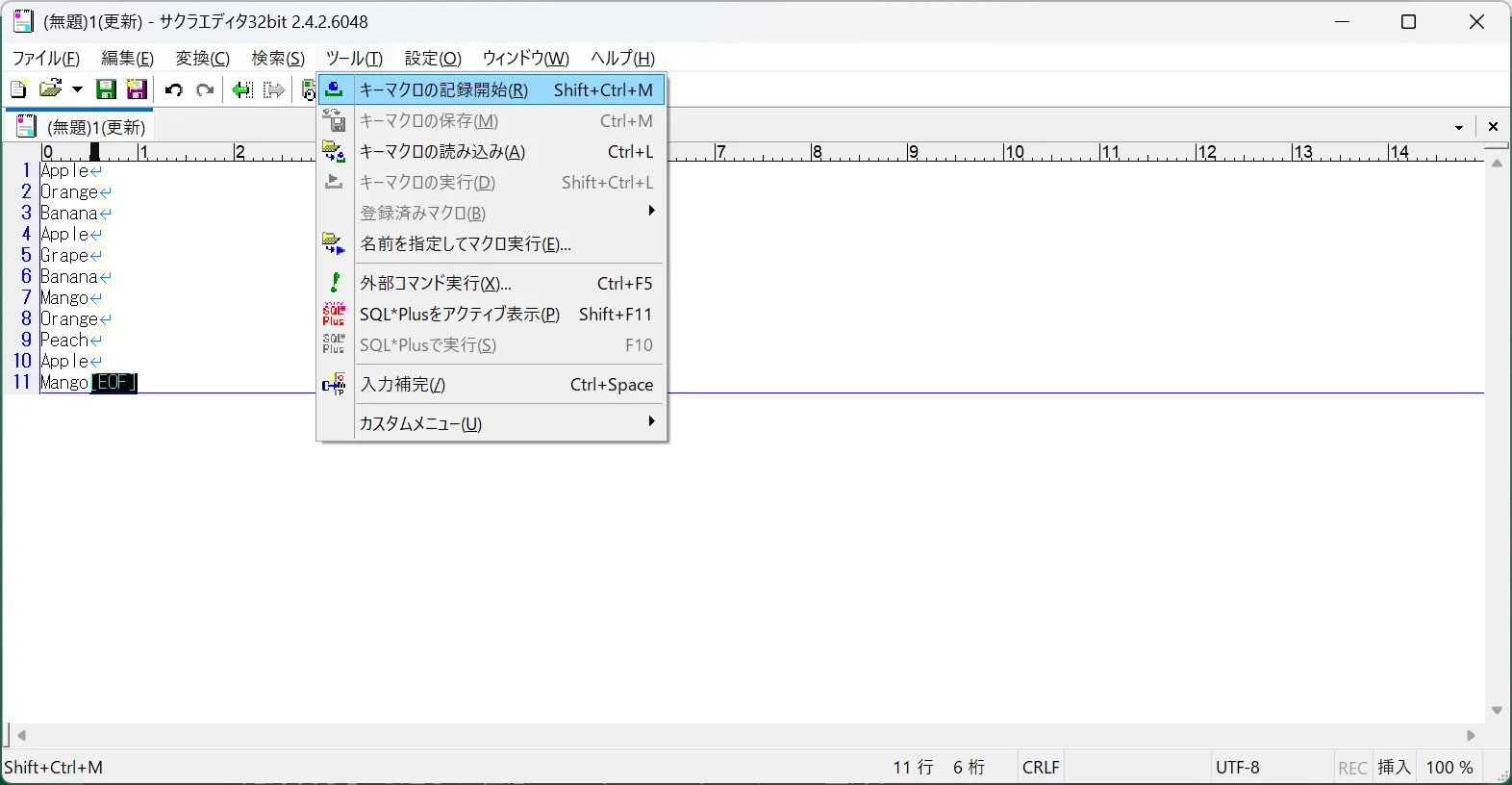1512x785 pixels.
Task: Open the 設定(O) menu
Action: tap(433, 59)
